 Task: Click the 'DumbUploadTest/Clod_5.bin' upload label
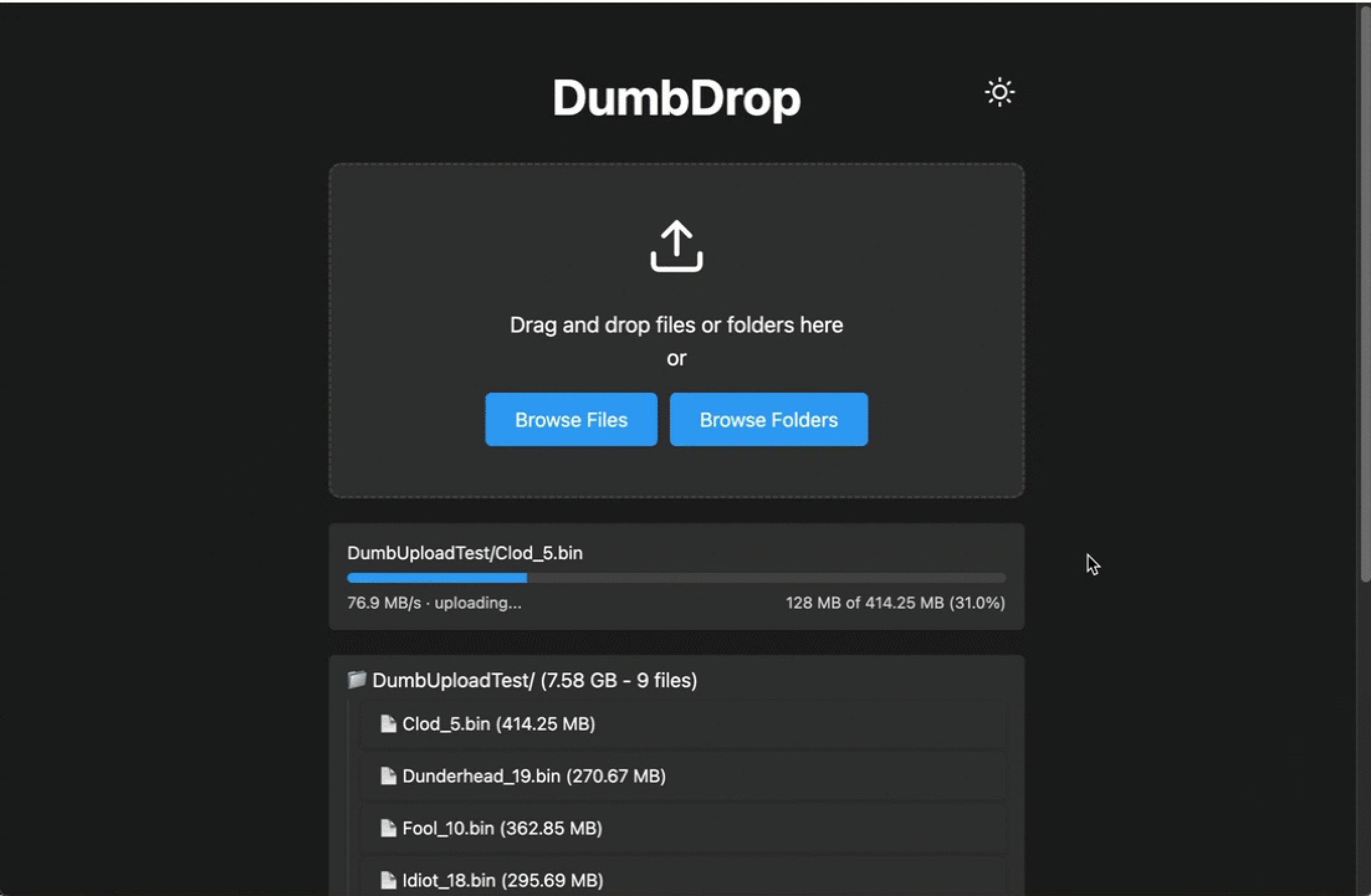coord(465,553)
